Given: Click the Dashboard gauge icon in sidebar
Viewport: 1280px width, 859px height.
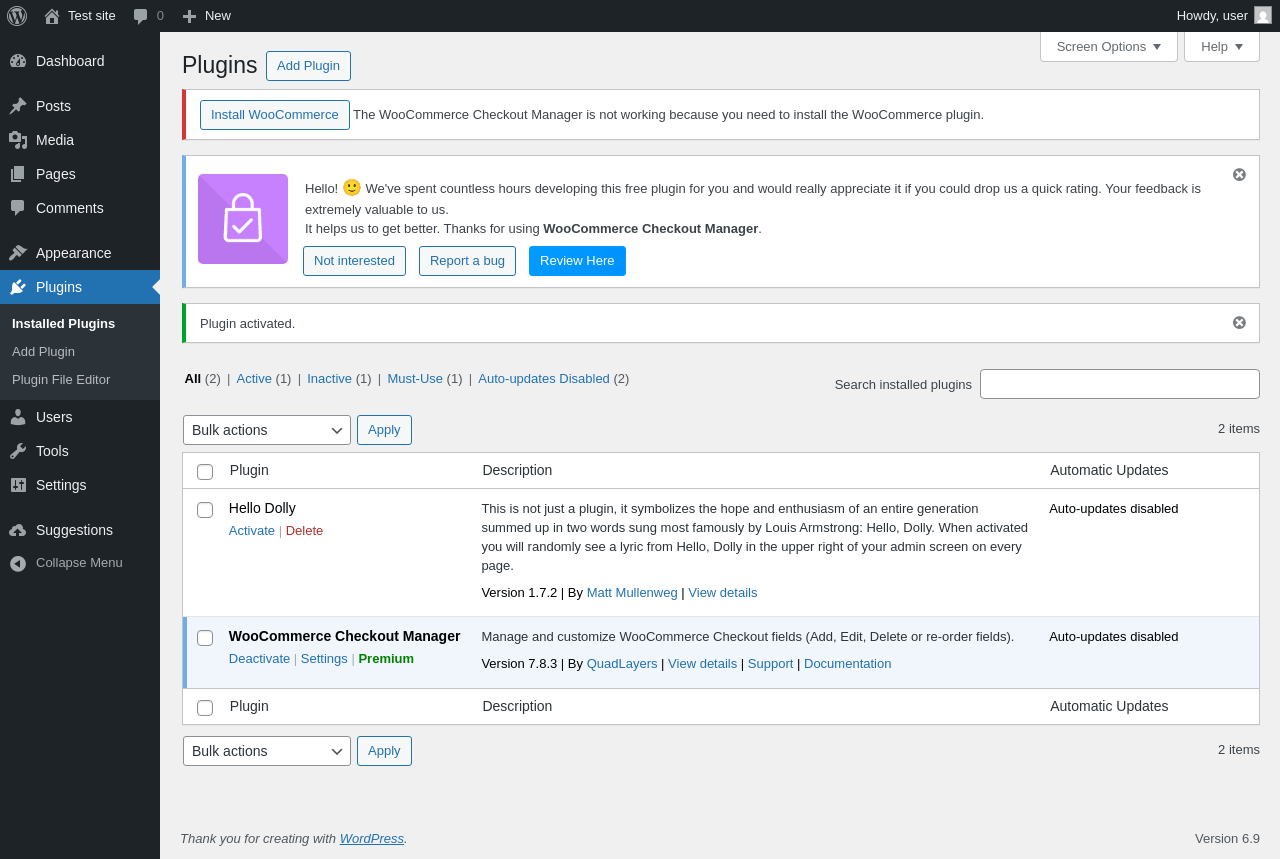Looking at the screenshot, I should [x=18, y=61].
